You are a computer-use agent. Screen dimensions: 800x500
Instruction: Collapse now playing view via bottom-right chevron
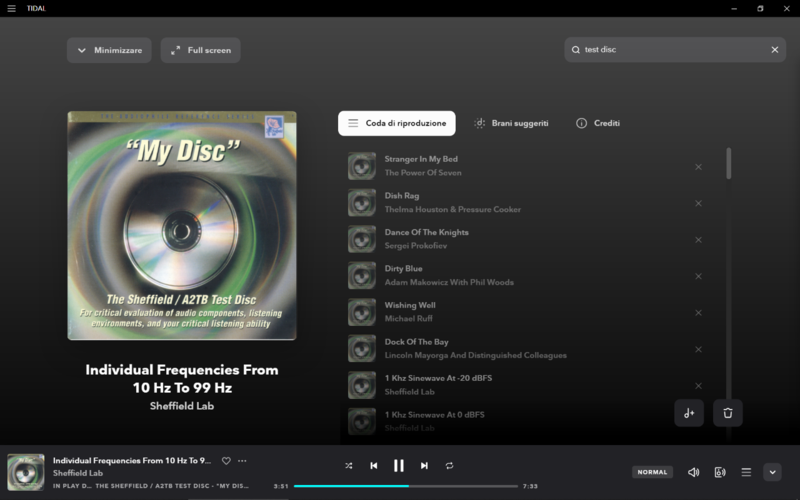(x=772, y=472)
